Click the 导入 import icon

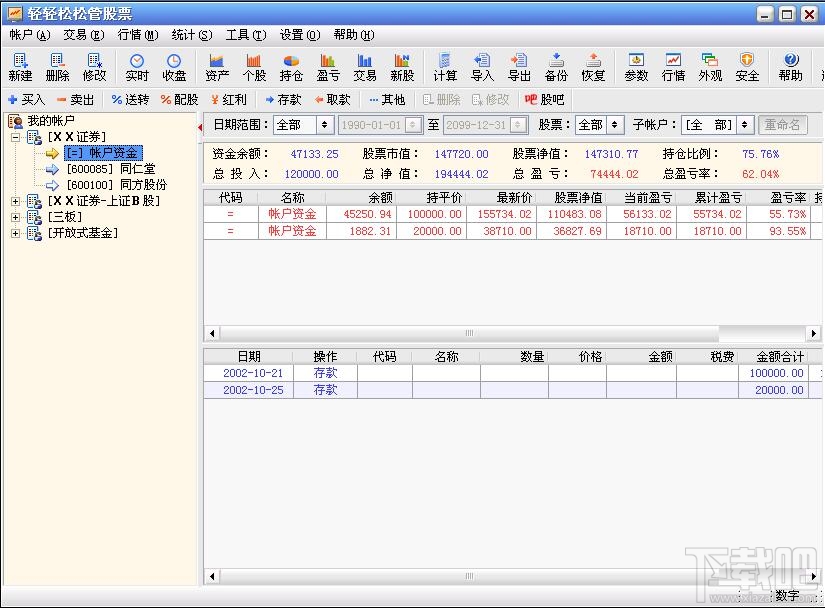(x=482, y=67)
